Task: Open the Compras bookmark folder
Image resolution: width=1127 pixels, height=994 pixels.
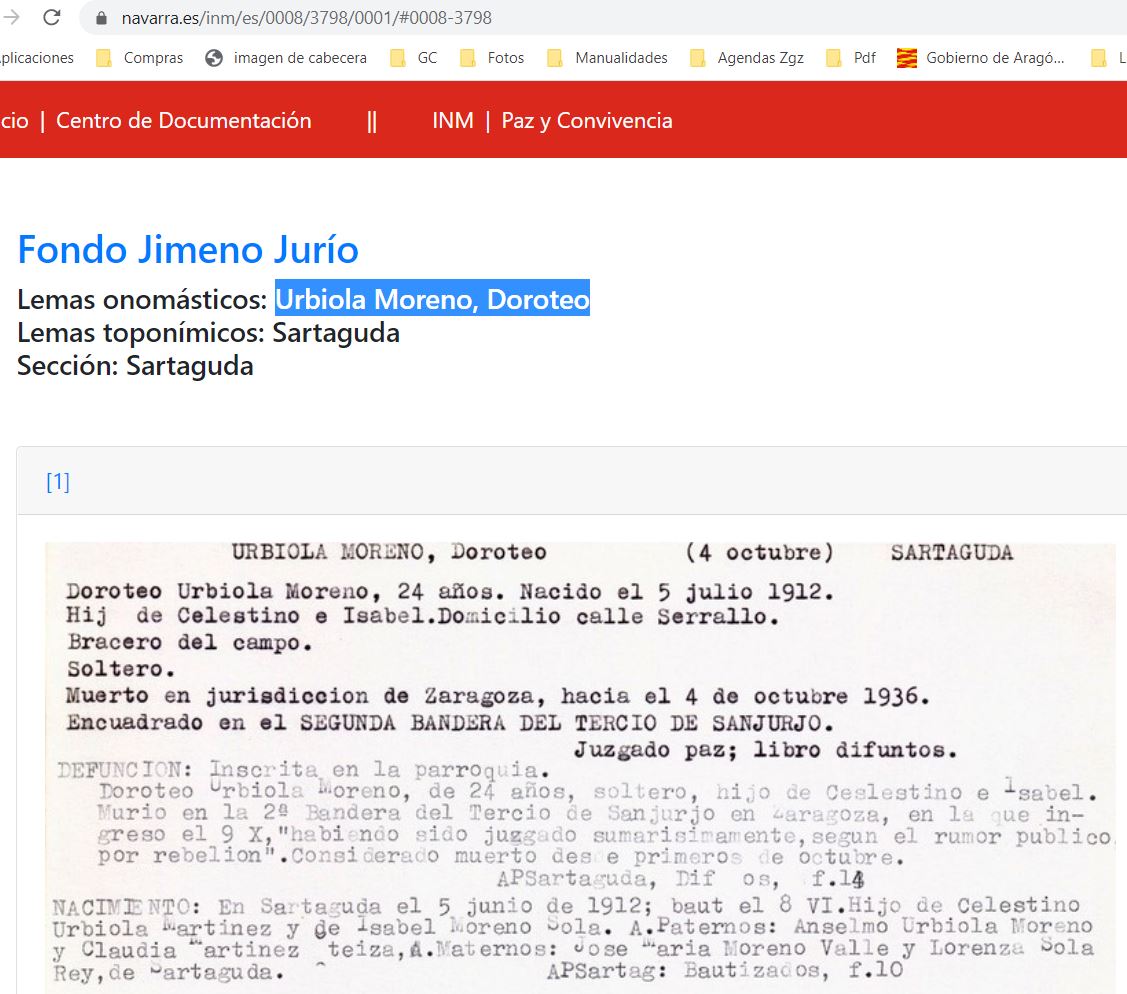Action: [x=140, y=58]
